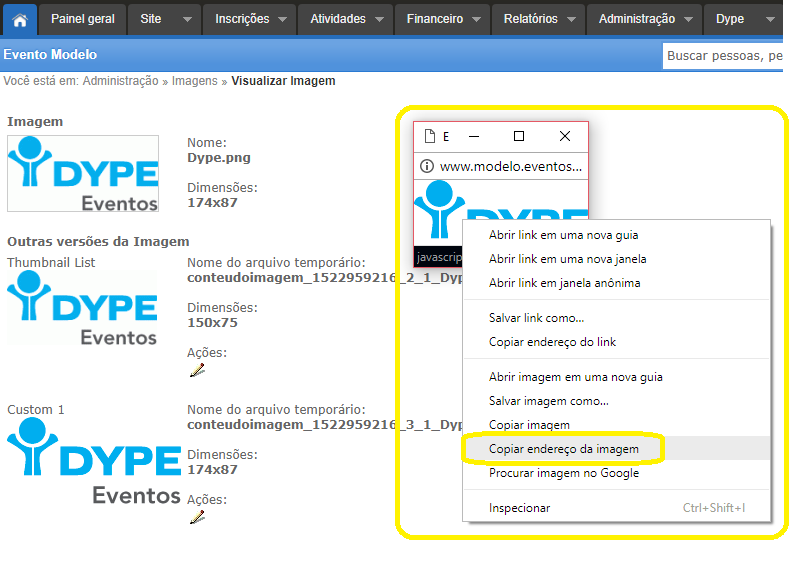Image resolution: width=806 pixels, height=562 pixels.
Task: Expand the Administração dropdown arrow
Action: tap(688, 20)
